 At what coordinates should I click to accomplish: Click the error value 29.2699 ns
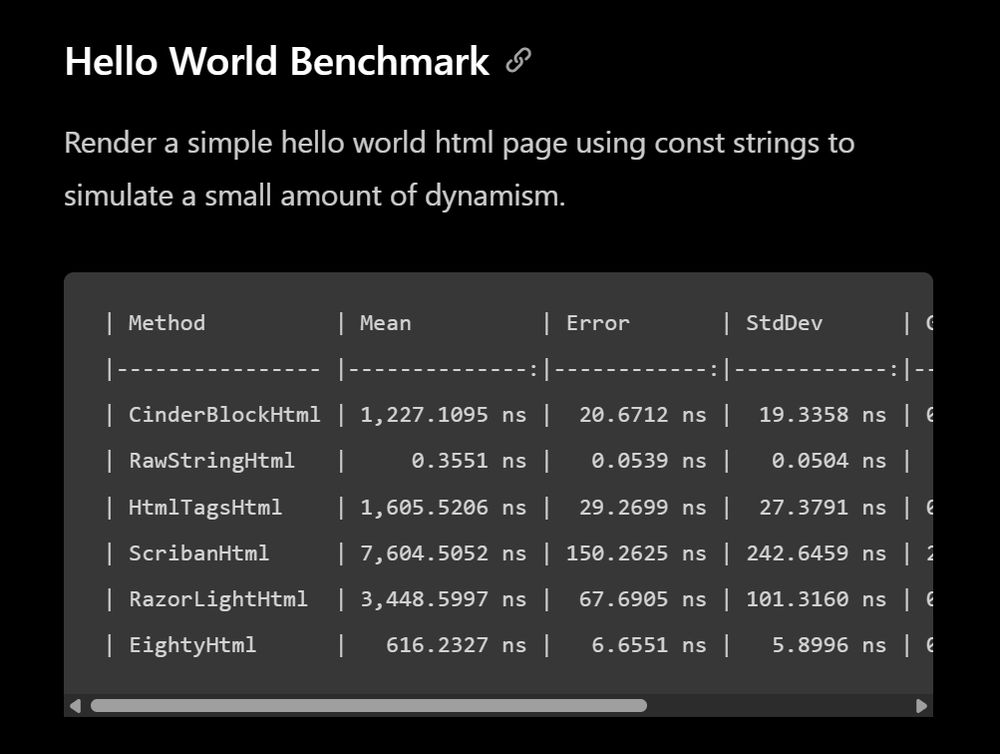(643, 507)
